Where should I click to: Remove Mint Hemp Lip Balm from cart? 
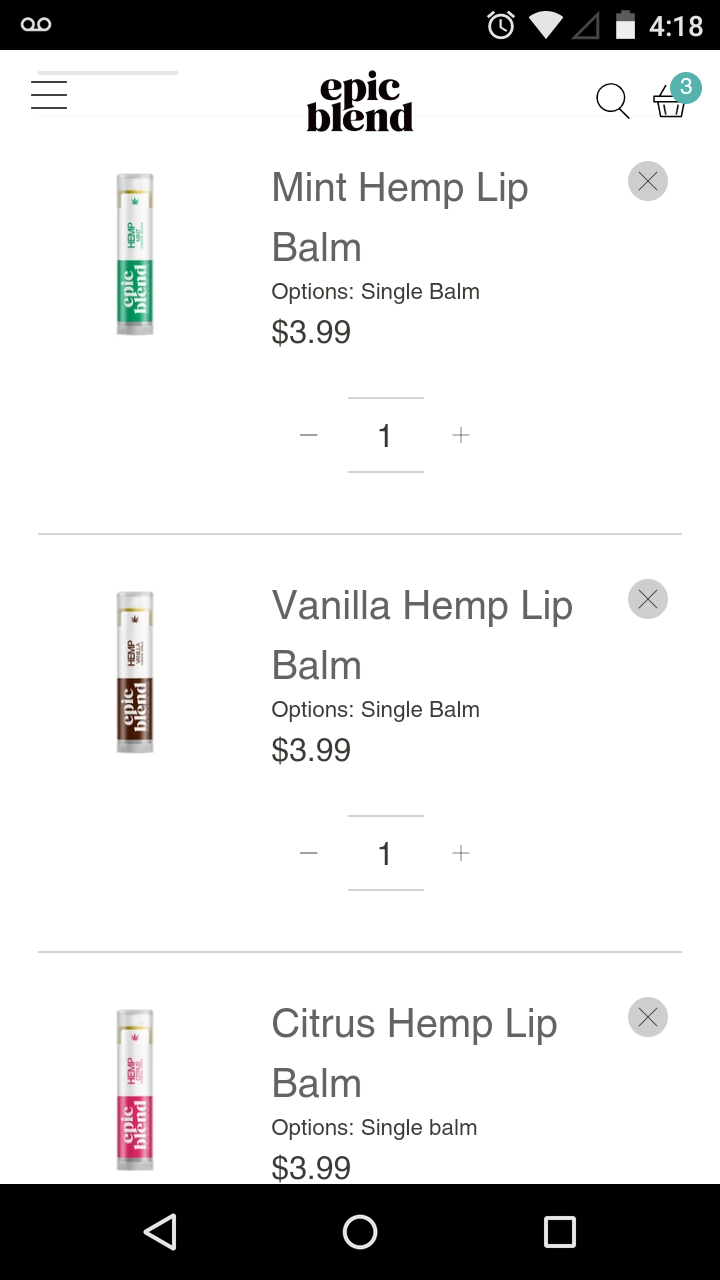click(648, 181)
